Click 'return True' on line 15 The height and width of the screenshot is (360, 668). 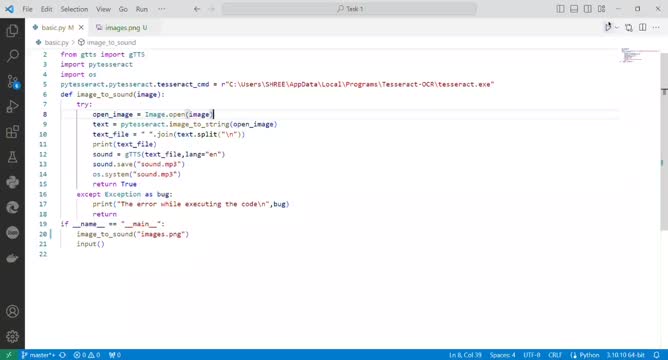114,184
